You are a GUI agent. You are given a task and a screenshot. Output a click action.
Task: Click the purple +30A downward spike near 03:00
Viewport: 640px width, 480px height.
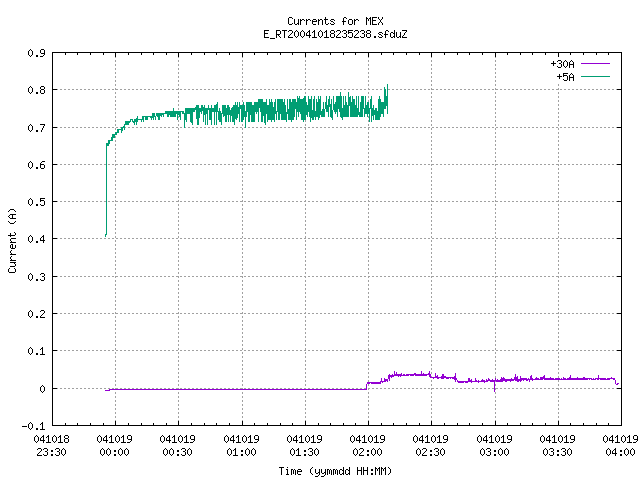point(495,387)
